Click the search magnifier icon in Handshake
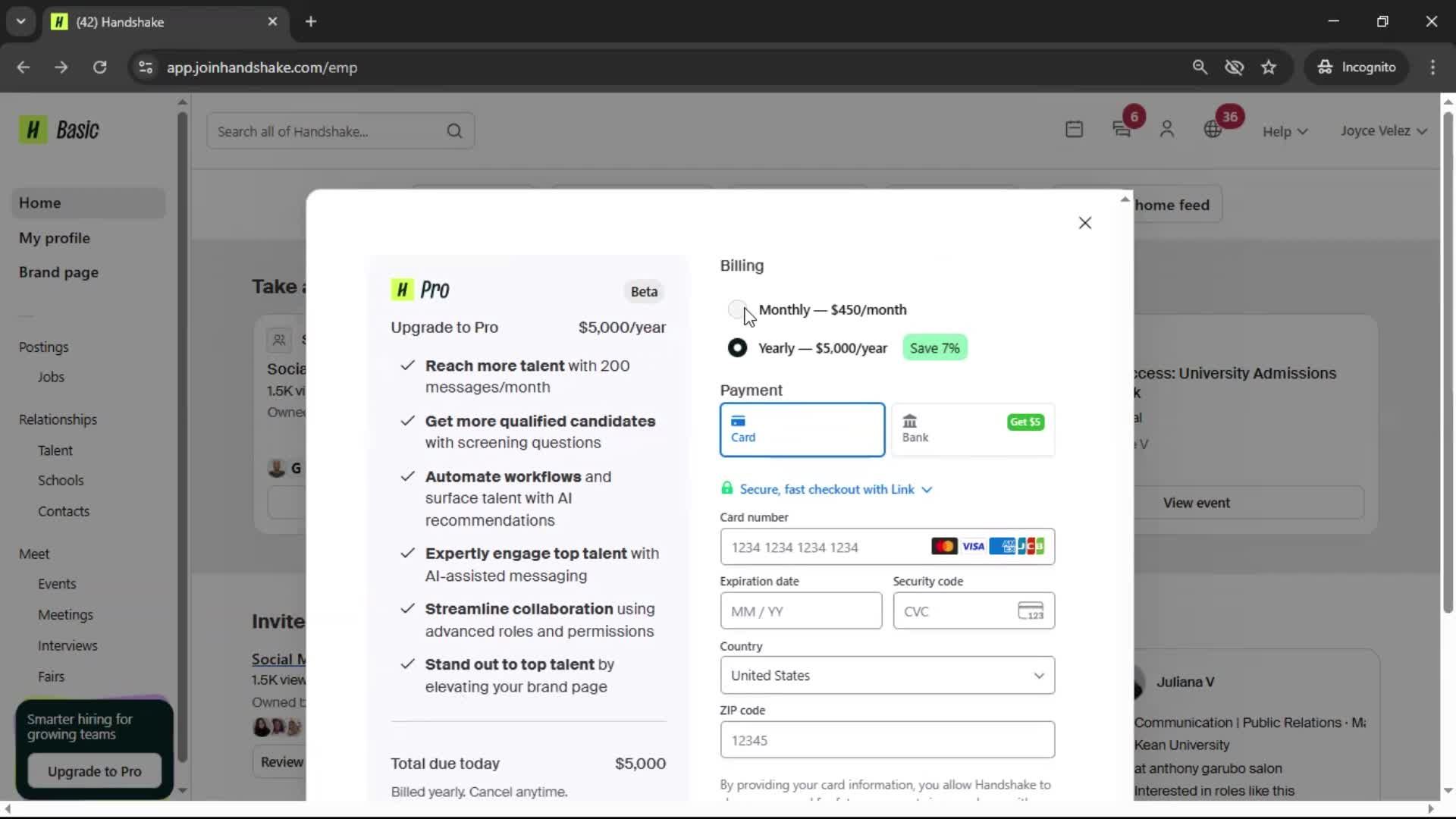This screenshot has width=1456, height=819. pyautogui.click(x=454, y=131)
